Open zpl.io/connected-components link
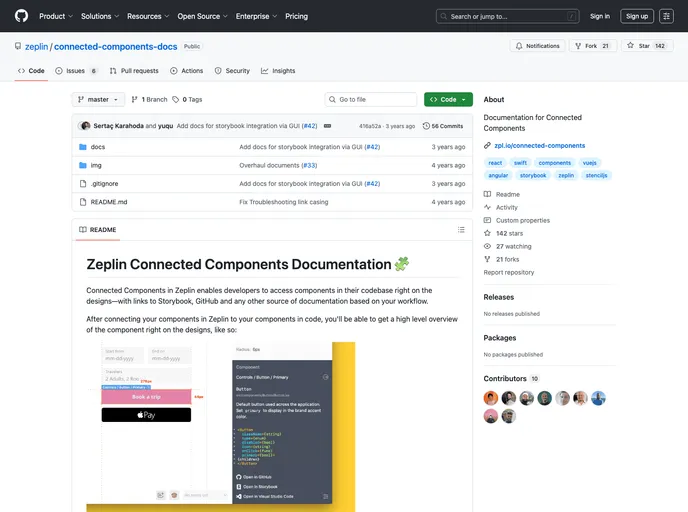Viewport: 688px width, 512px height. point(540,145)
